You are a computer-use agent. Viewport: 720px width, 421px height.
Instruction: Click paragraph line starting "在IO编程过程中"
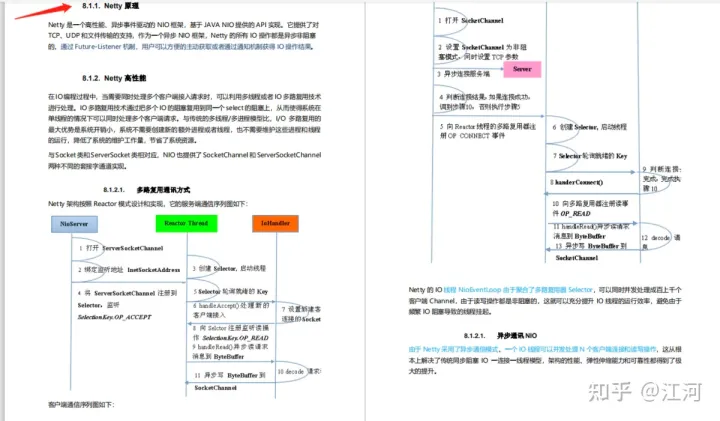pyautogui.click(x=185, y=97)
